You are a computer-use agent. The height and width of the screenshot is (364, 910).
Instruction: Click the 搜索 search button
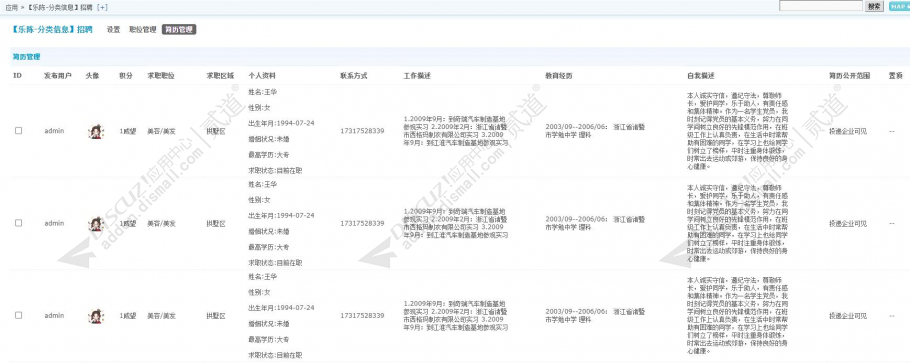874,6
